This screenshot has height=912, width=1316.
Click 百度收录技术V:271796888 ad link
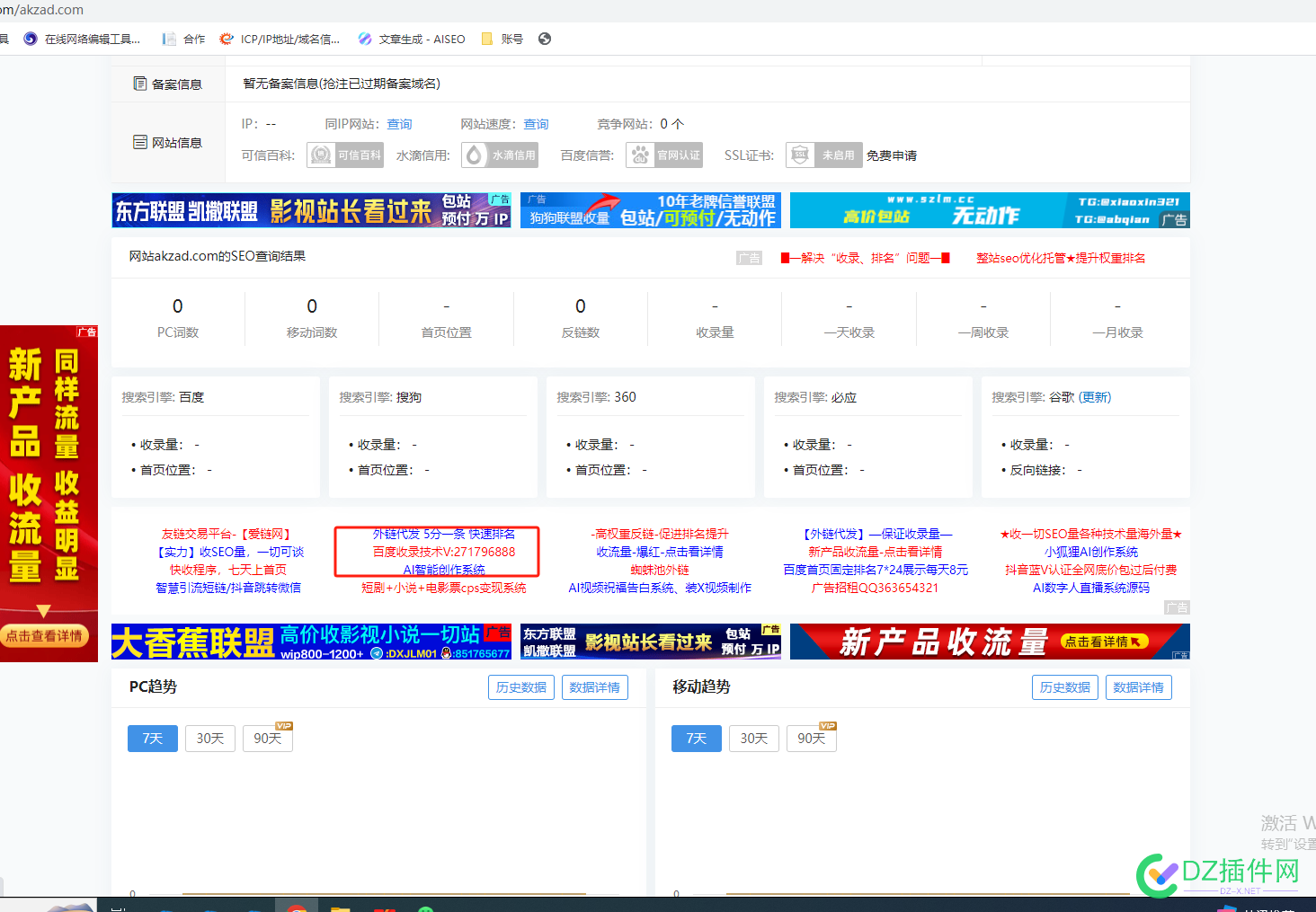(x=444, y=552)
